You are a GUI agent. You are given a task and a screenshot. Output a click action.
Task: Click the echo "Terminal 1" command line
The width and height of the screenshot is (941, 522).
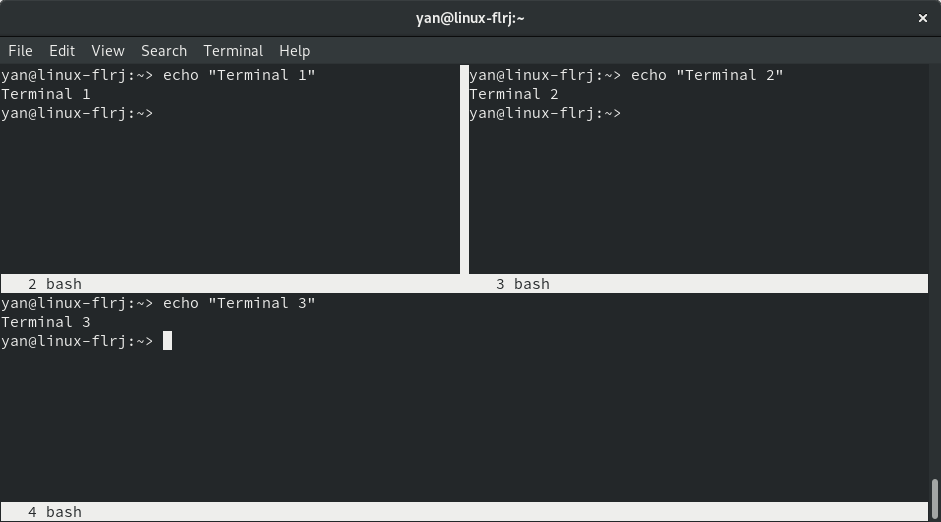point(158,75)
